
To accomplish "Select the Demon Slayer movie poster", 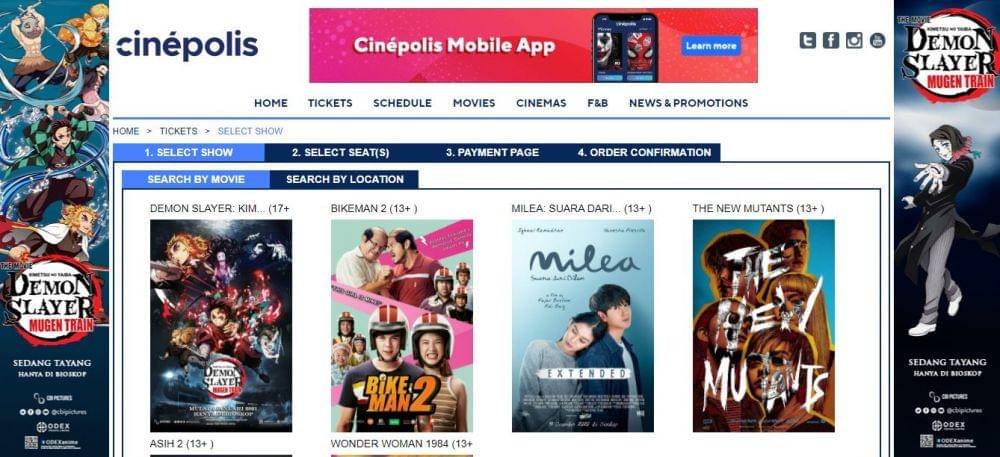I will coord(221,326).
